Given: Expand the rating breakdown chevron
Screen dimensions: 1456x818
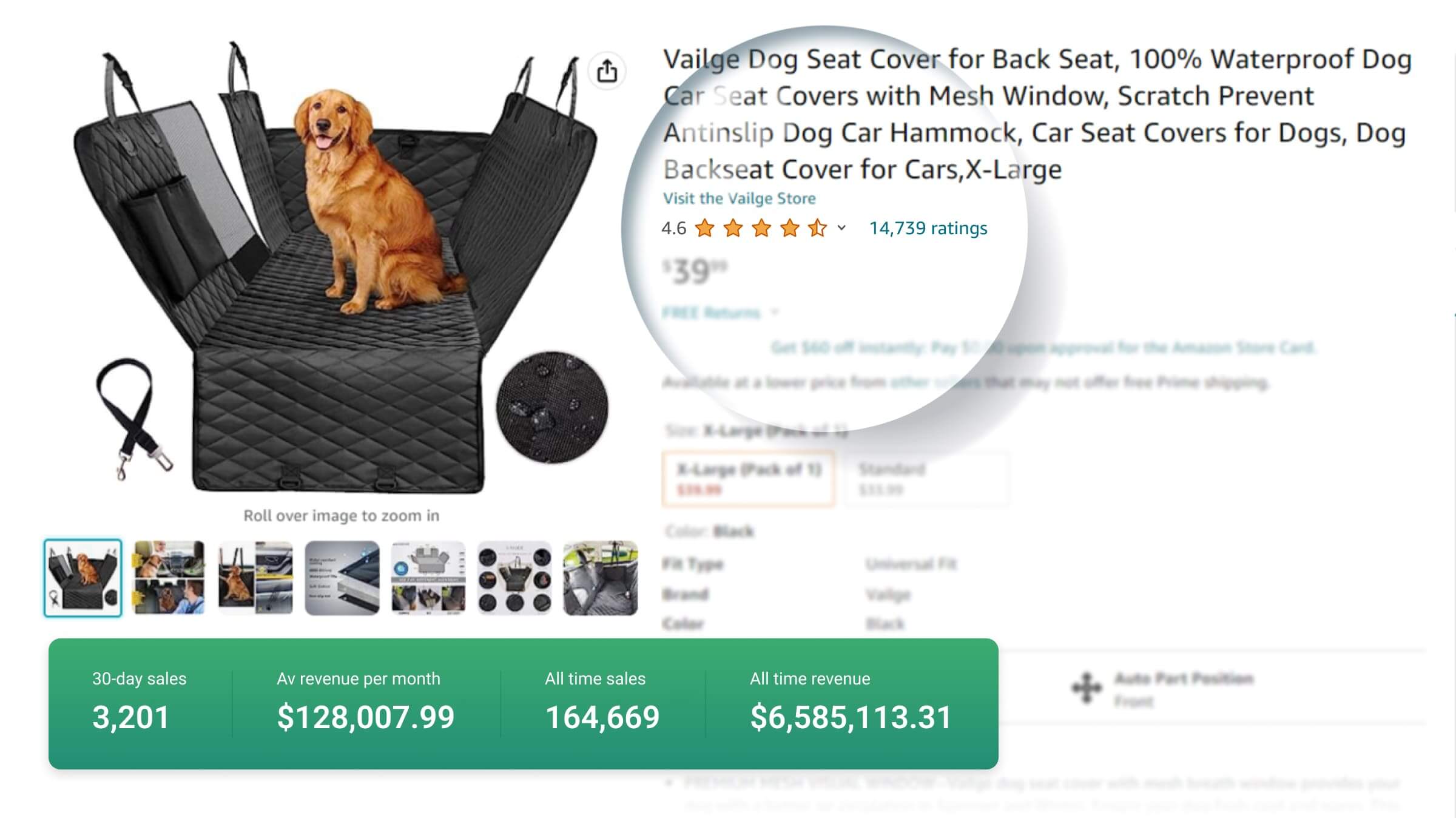Looking at the screenshot, I should point(841,228).
